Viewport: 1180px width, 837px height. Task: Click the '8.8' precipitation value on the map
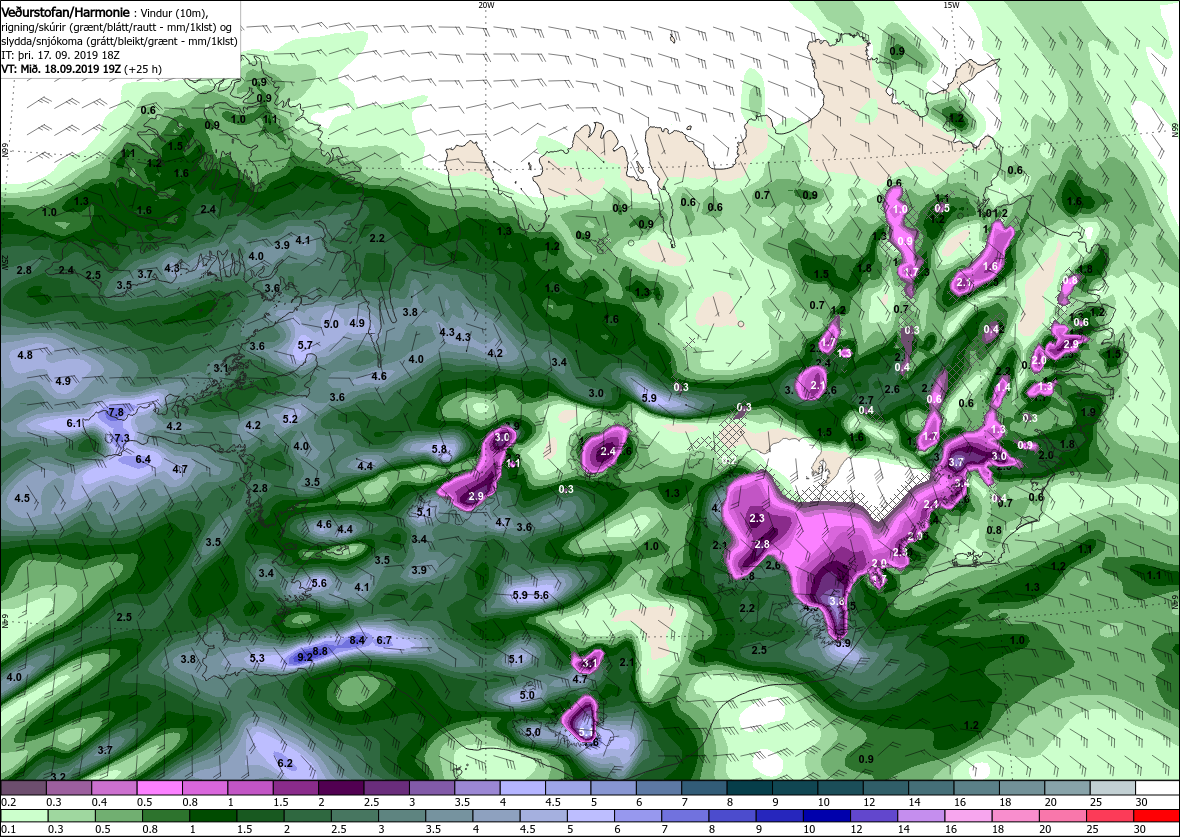pos(321,651)
